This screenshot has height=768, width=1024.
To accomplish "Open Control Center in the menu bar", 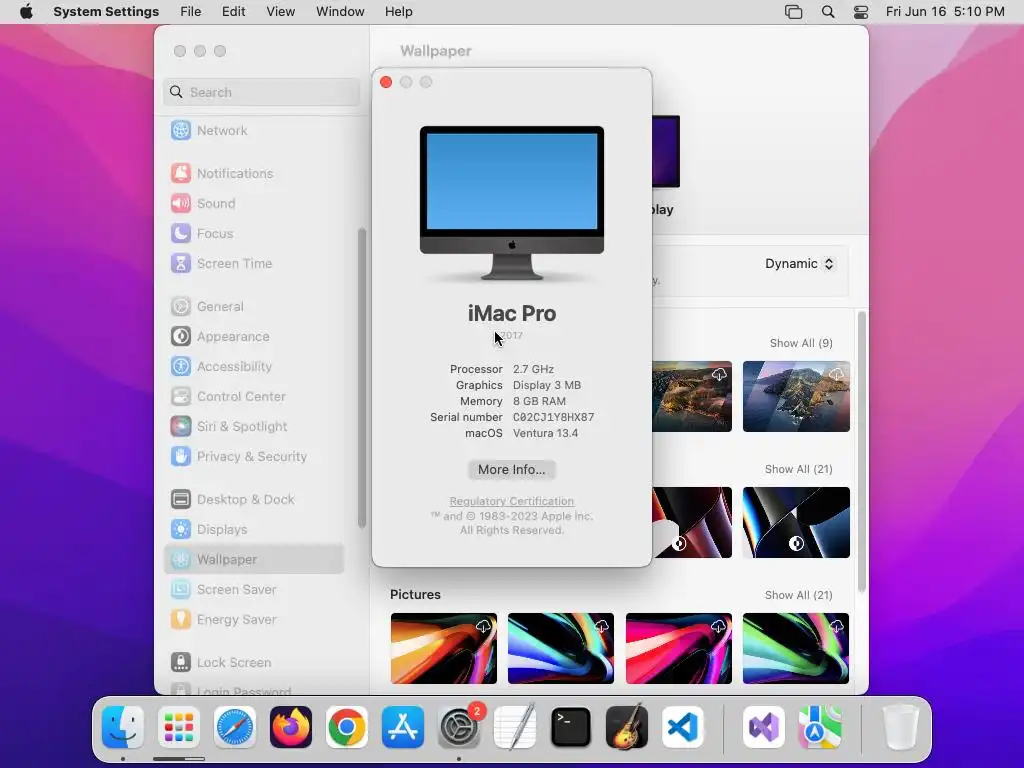I will (x=861, y=12).
